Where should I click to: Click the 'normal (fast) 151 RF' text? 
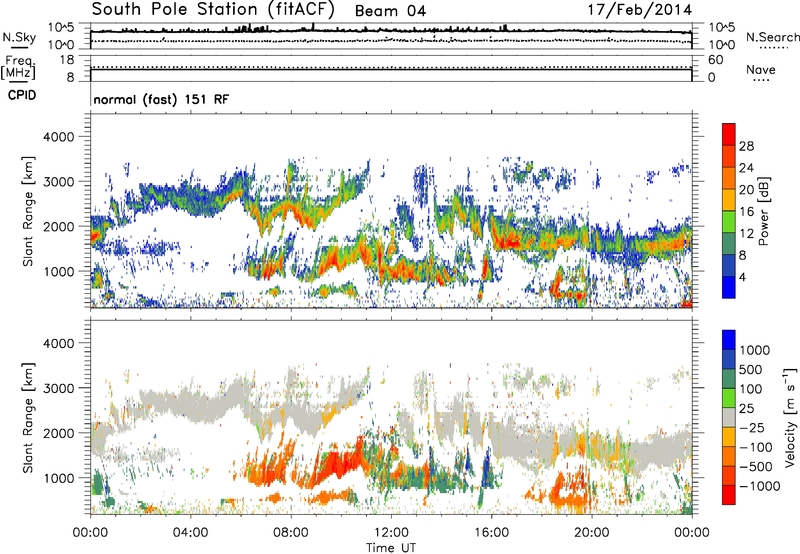click(161, 99)
